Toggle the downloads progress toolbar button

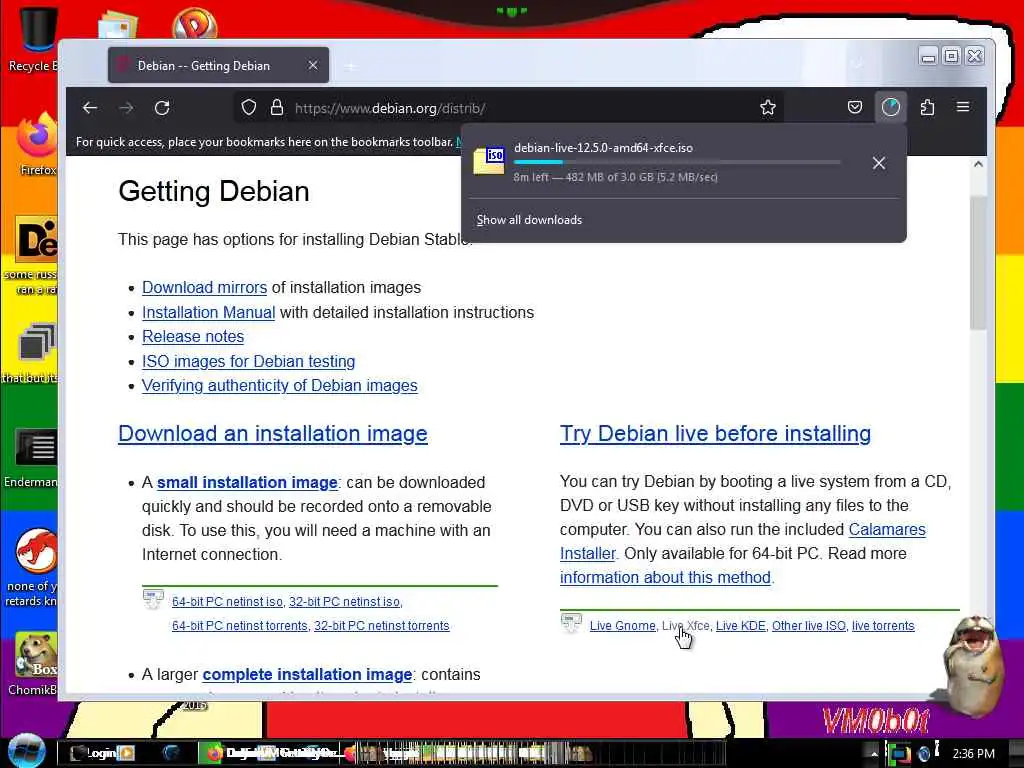click(x=891, y=107)
